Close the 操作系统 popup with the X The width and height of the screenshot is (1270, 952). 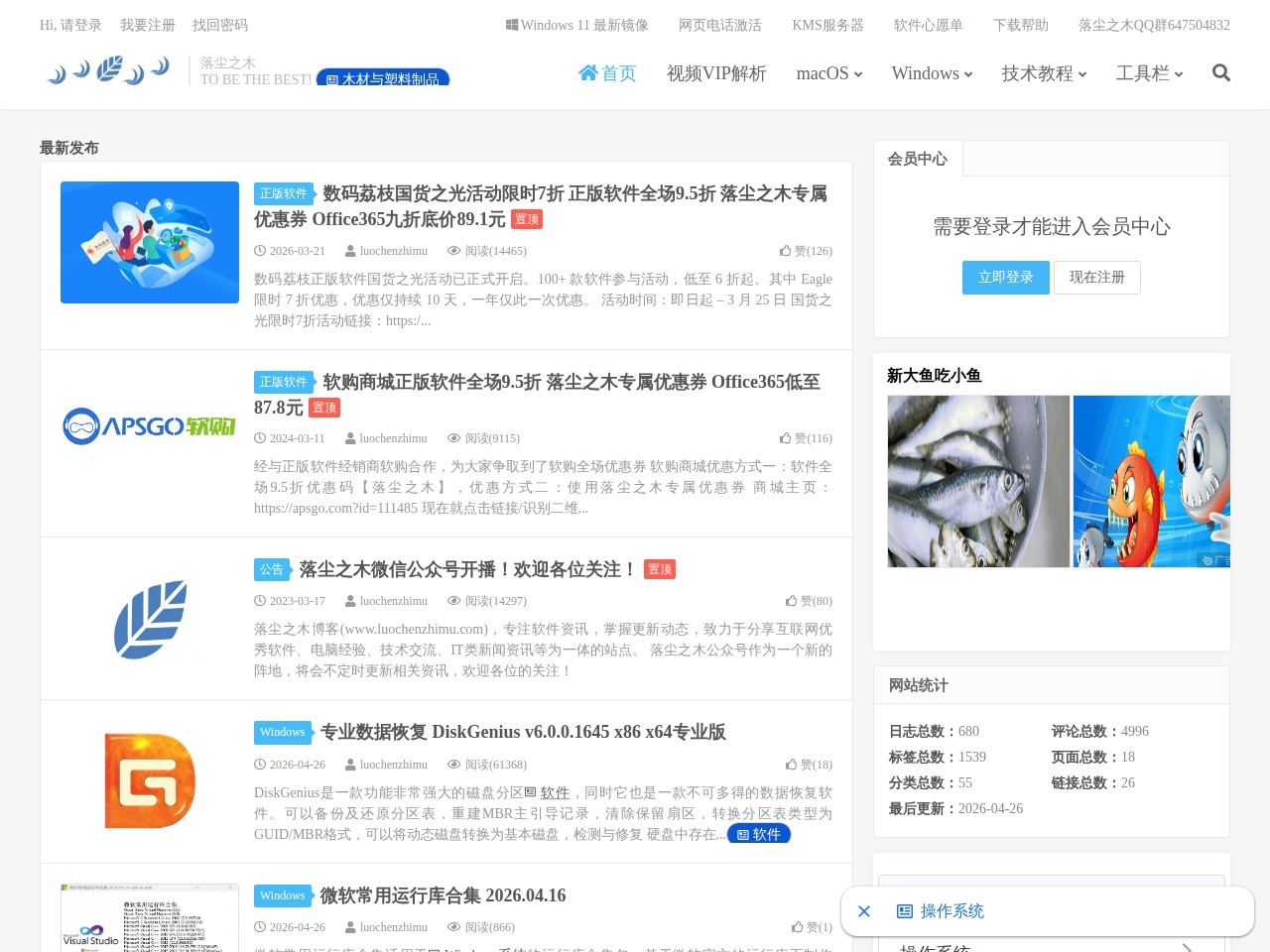(x=864, y=911)
